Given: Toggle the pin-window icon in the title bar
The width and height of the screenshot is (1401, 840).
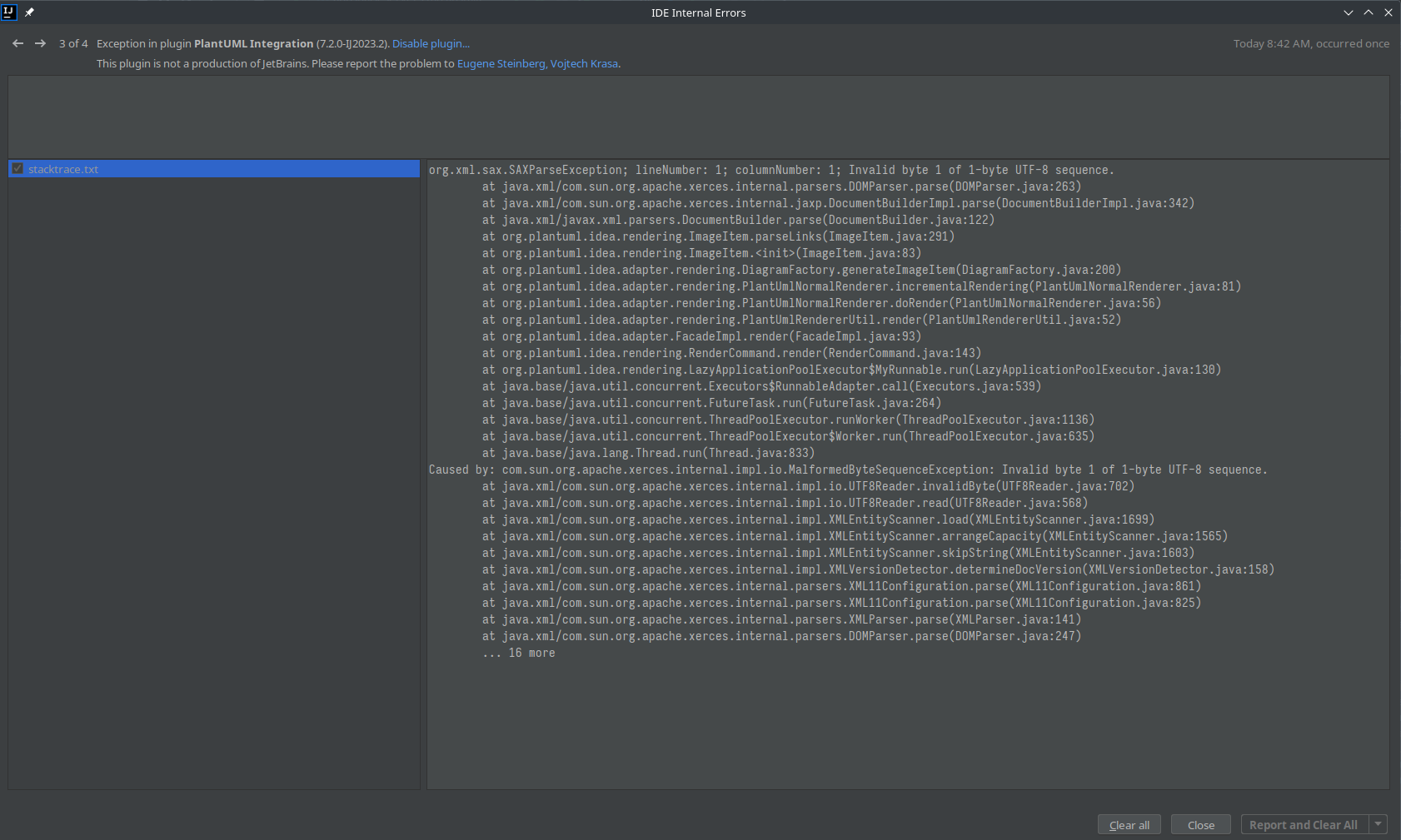Looking at the screenshot, I should tap(29, 12).
